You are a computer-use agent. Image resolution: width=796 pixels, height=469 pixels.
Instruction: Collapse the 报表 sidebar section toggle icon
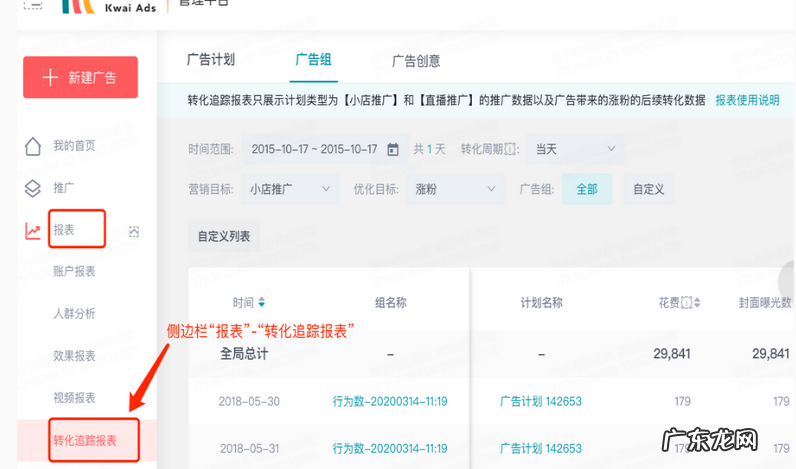[x=134, y=231]
